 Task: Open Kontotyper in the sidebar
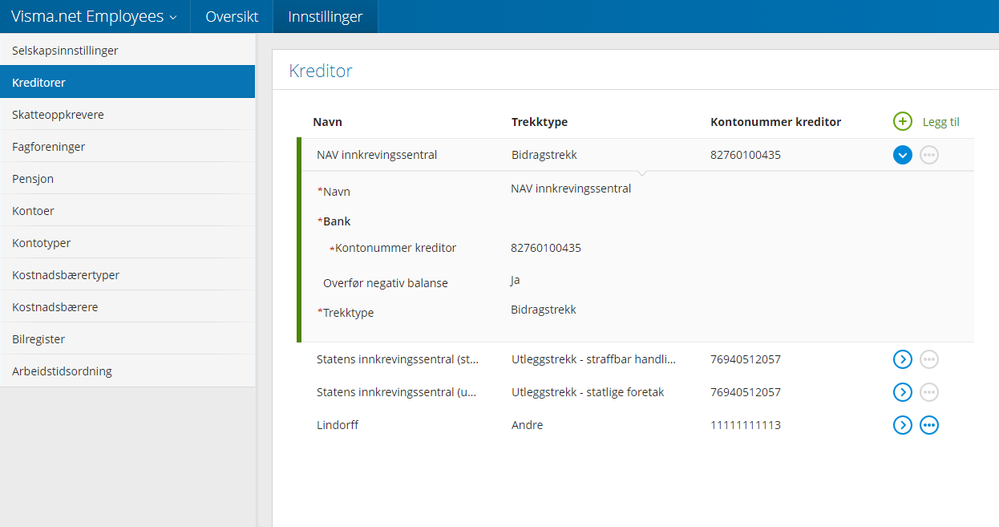(127, 243)
